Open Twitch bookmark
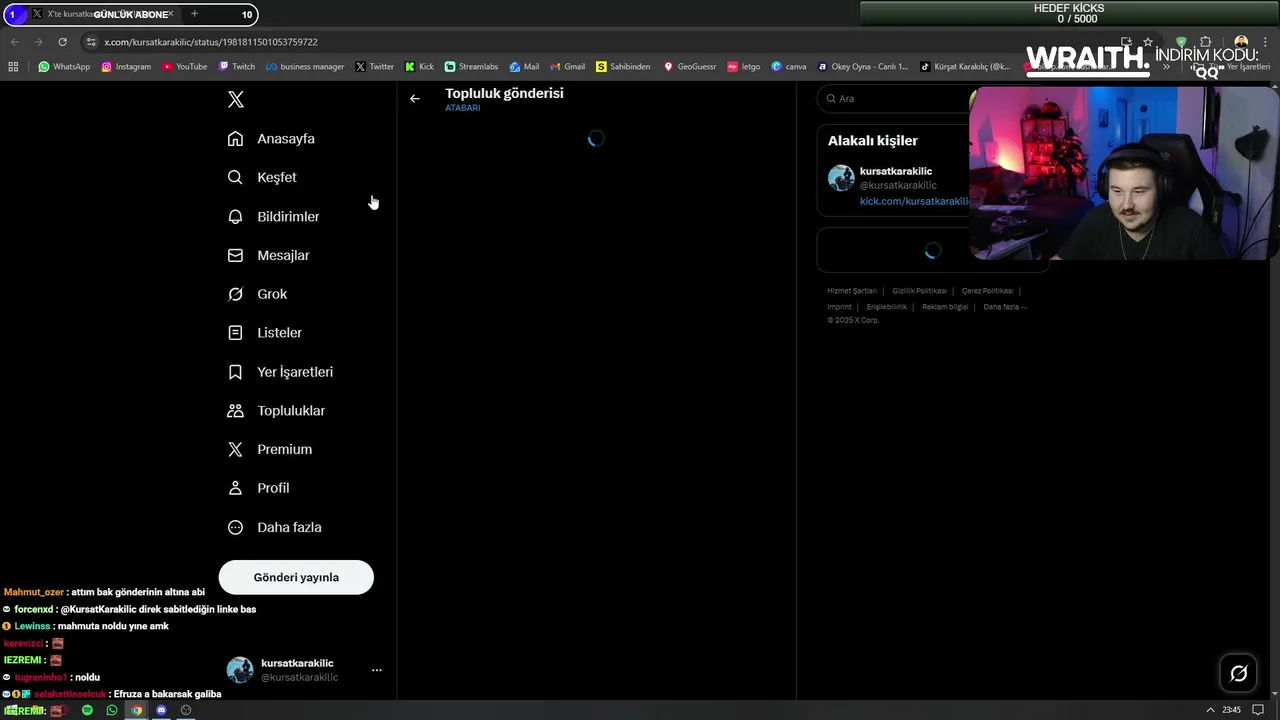 (237, 67)
